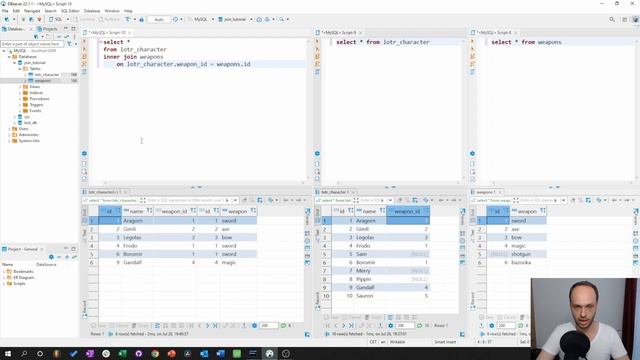This screenshot has height=360, width=640.
Task: Open the Navigate menu
Action: [x=32, y=11]
